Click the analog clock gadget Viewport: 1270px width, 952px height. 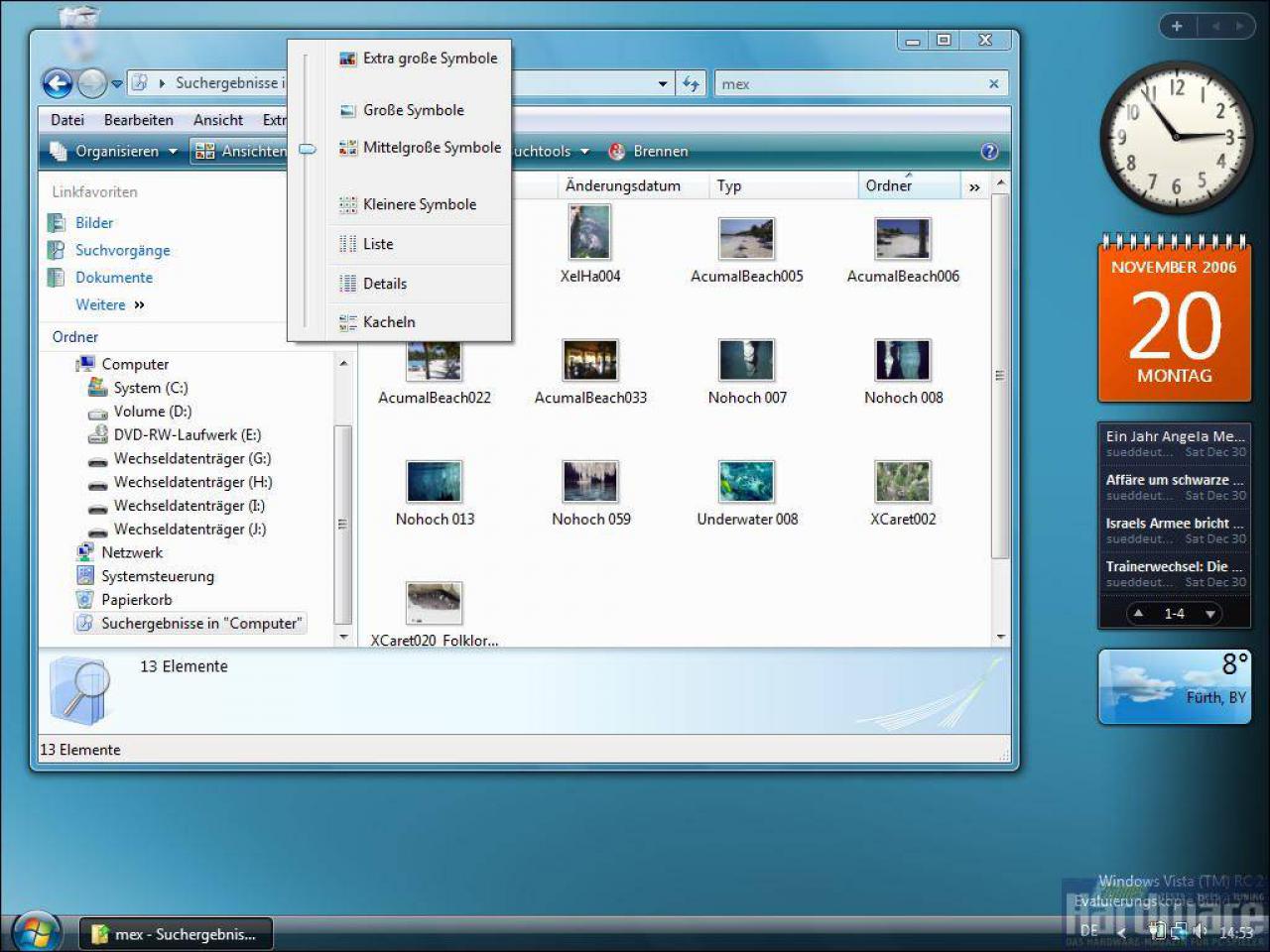[1175, 137]
